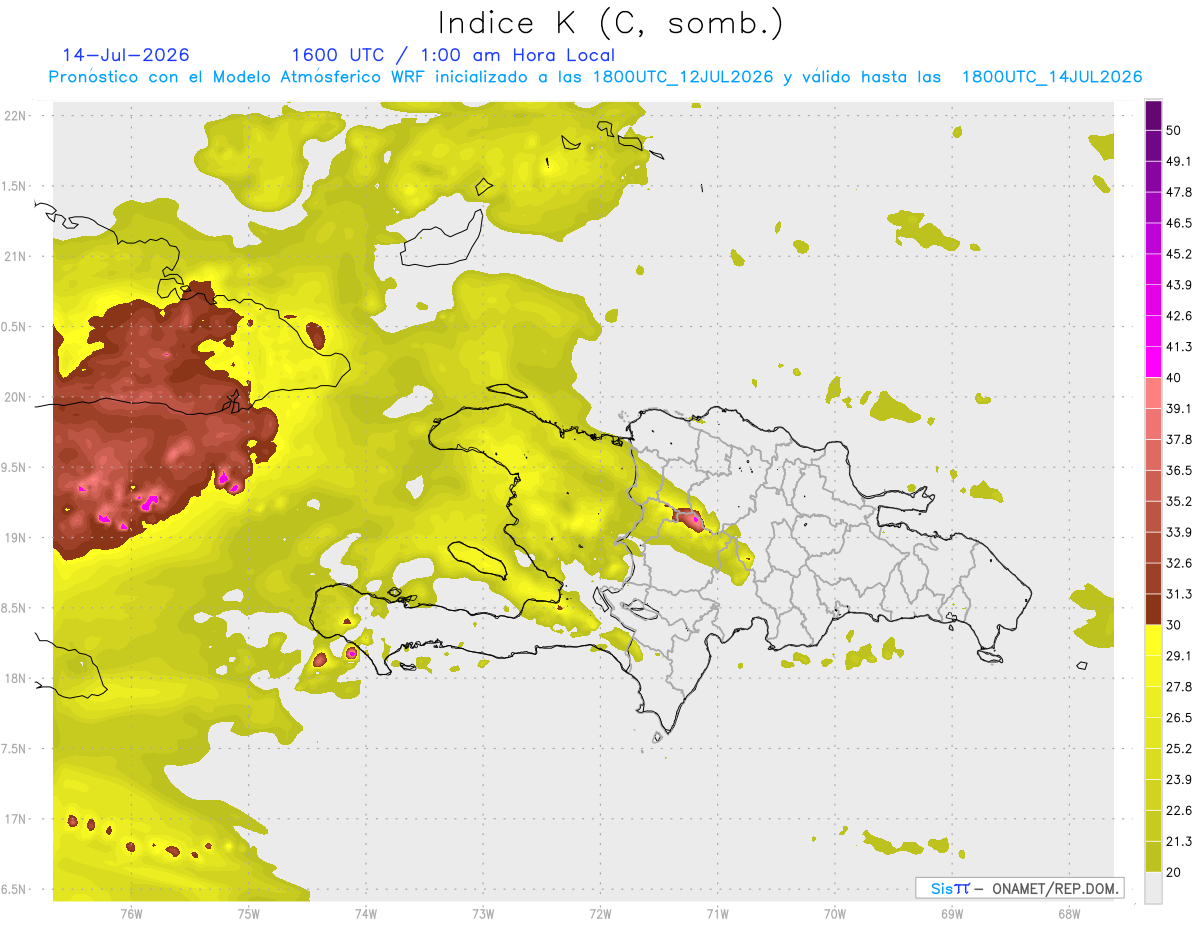Select the date text '14-Jul-2026'
1200x927 pixels.
(126, 55)
